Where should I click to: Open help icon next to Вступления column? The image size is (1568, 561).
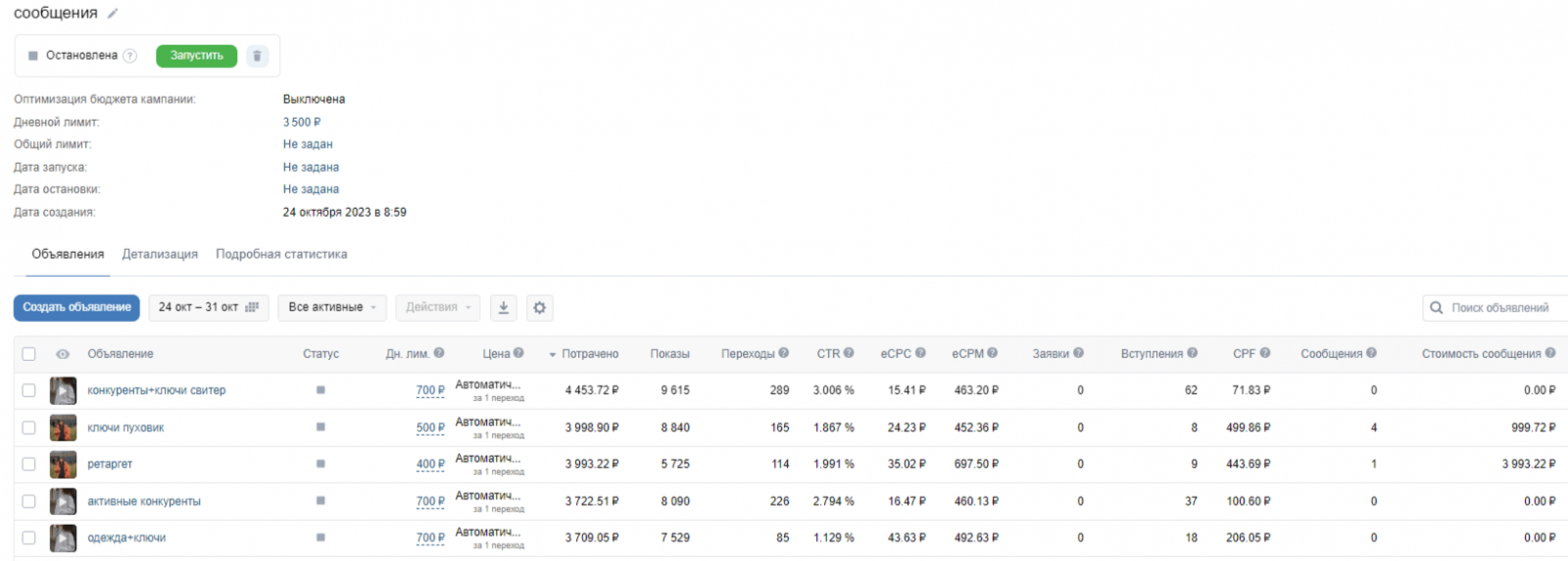[x=1192, y=353]
